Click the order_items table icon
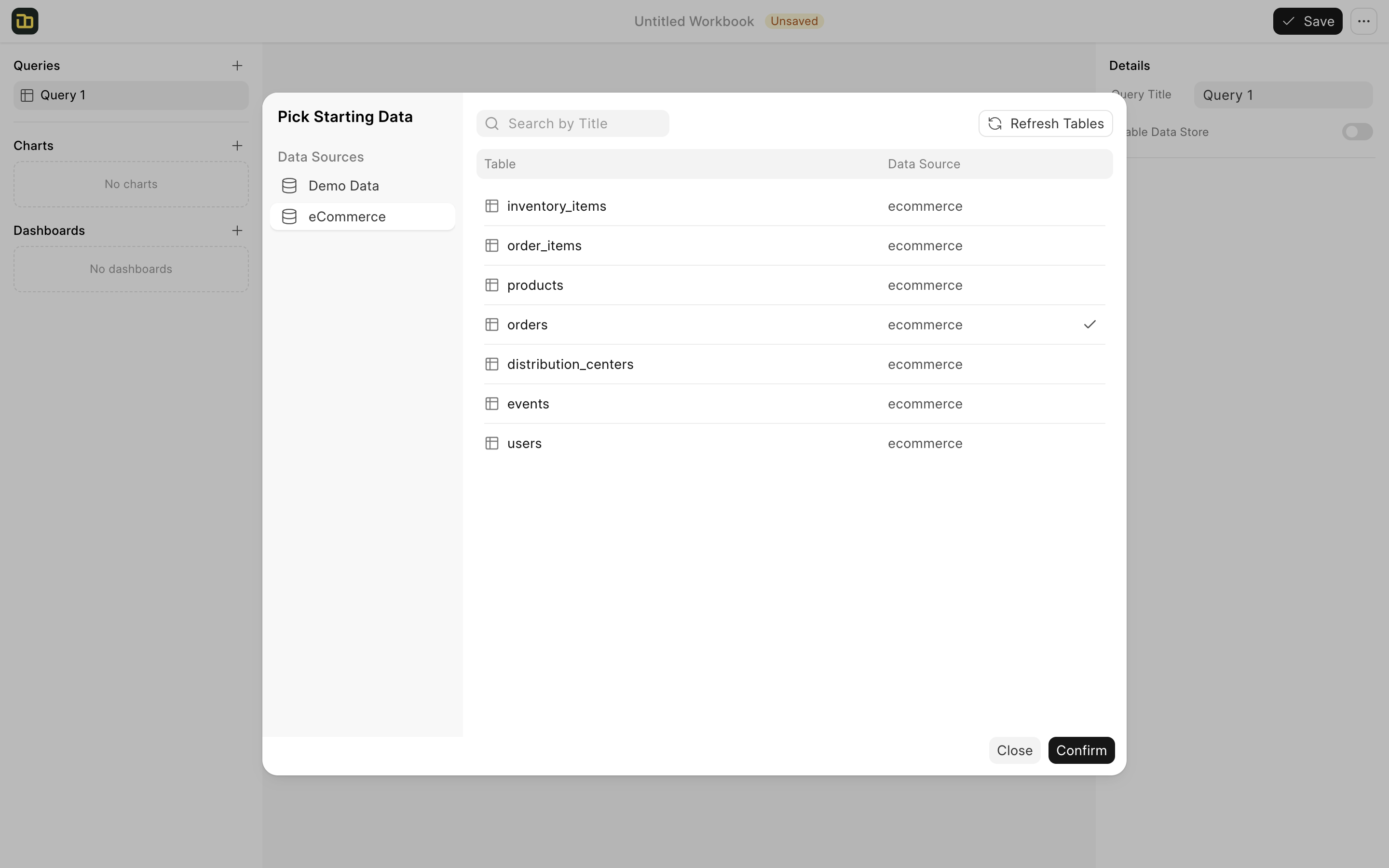1389x868 pixels. pyautogui.click(x=492, y=246)
